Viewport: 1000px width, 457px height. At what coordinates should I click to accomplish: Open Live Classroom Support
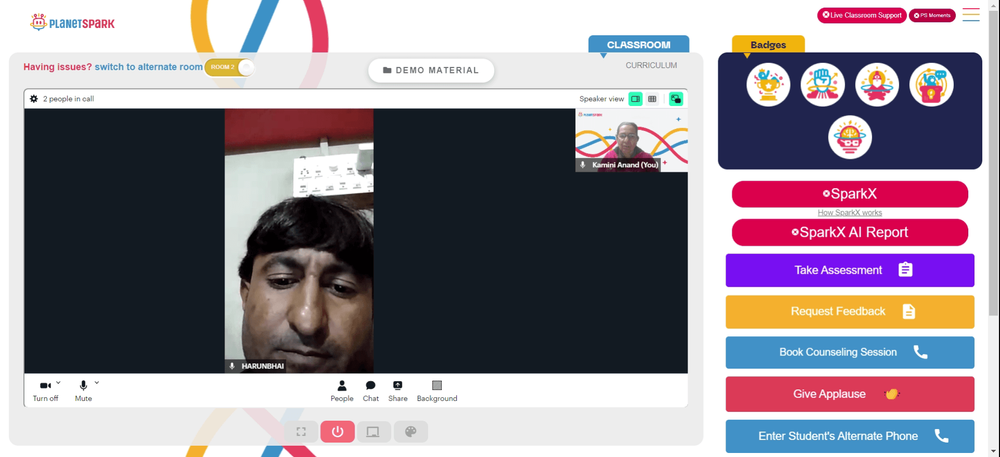click(862, 15)
